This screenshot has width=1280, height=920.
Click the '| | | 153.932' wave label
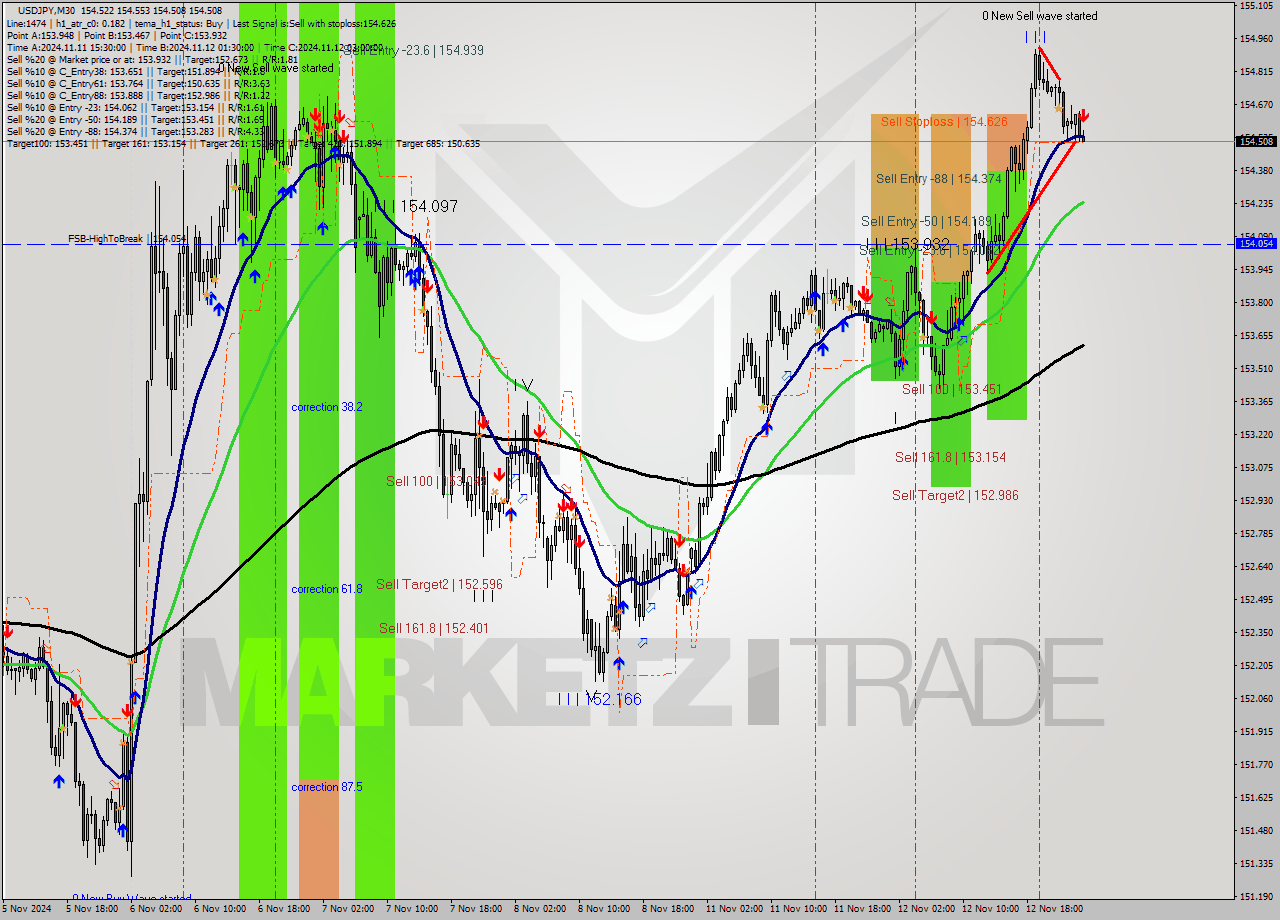tap(908, 244)
